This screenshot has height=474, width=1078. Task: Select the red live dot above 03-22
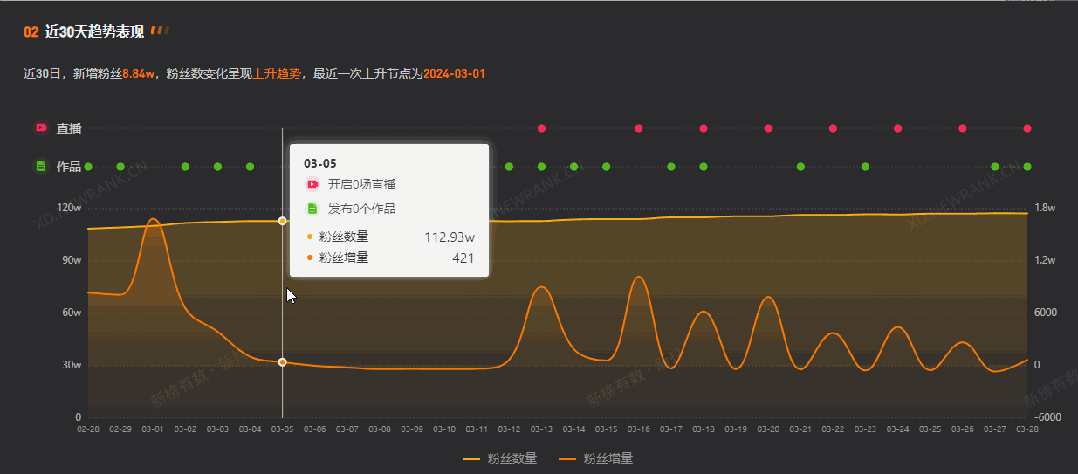833,128
